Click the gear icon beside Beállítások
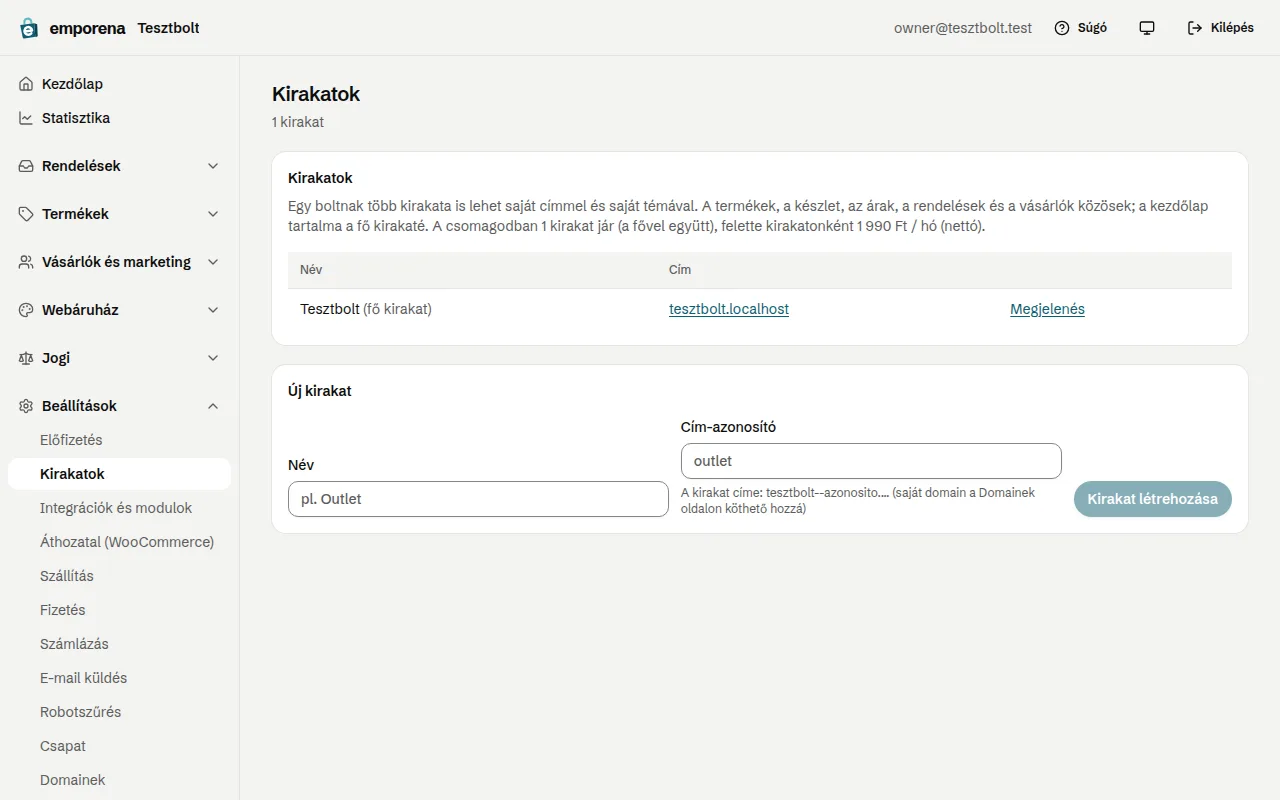1280x800 pixels. coord(26,406)
